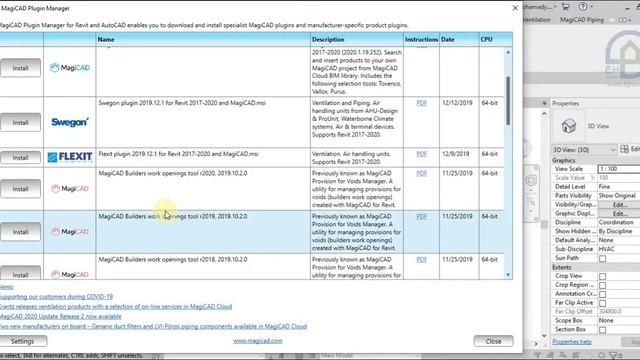
Task: Open PDF instructions for r2019 work openings tool
Action: [x=421, y=217]
